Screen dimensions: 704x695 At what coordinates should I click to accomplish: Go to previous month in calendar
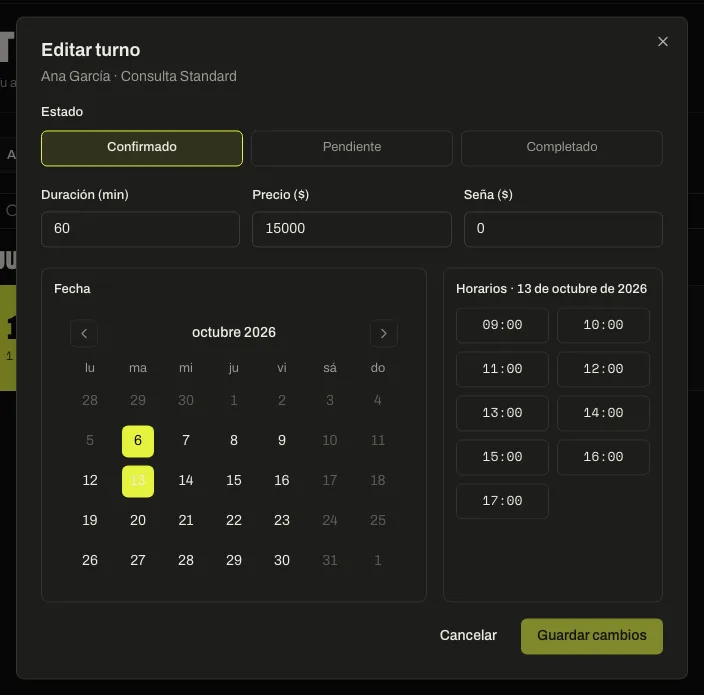84,334
